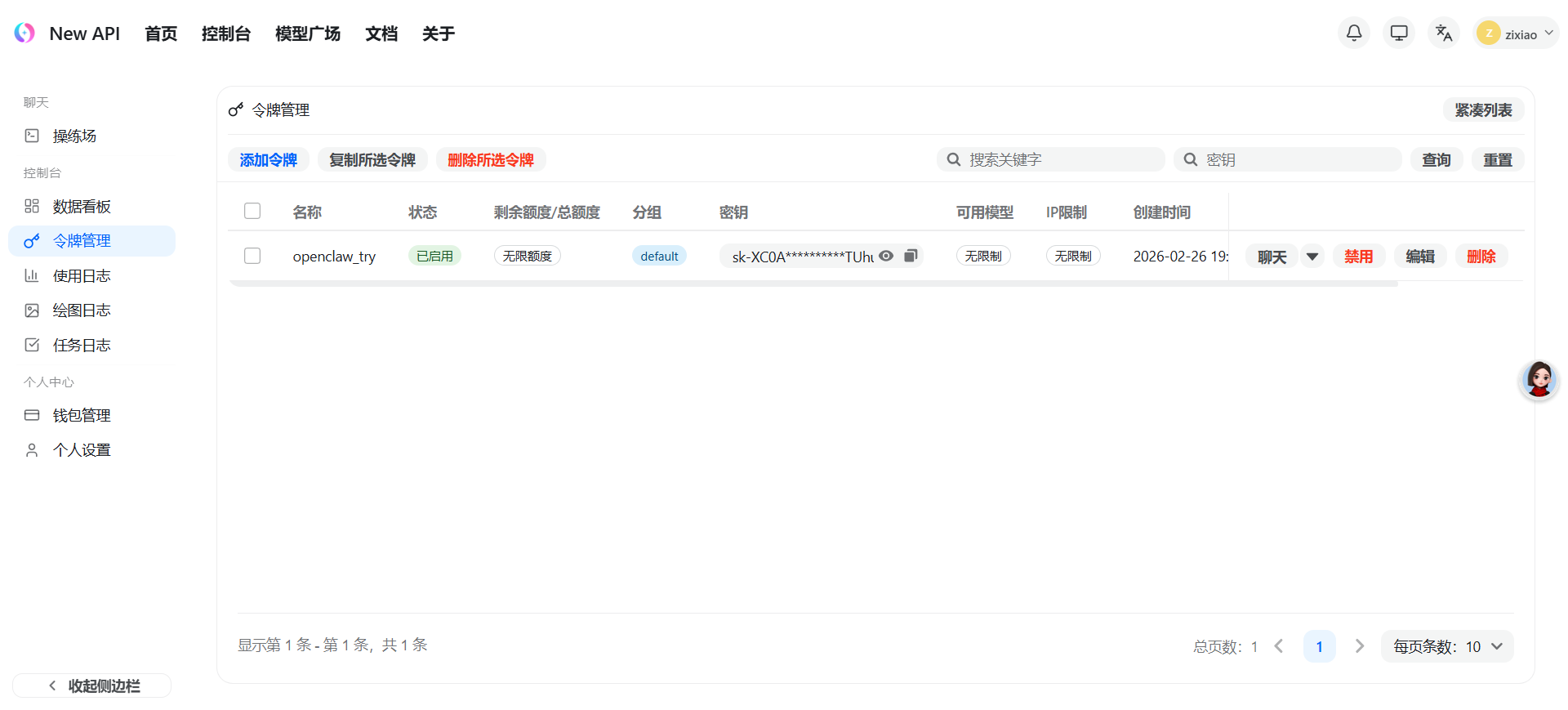Reveal the hidden key with eye icon
1568x710 pixels.
pyautogui.click(x=886, y=256)
